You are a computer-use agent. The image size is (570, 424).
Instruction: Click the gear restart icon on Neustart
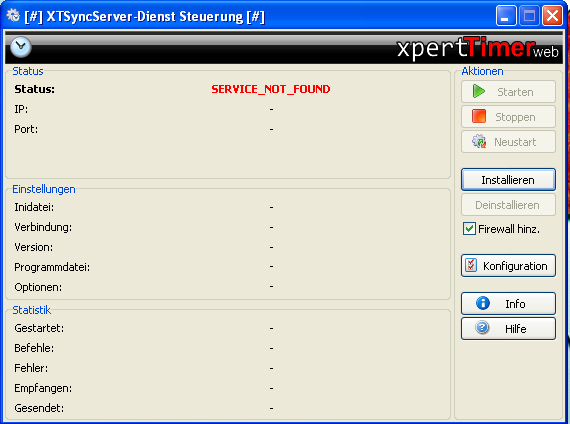tap(479, 141)
